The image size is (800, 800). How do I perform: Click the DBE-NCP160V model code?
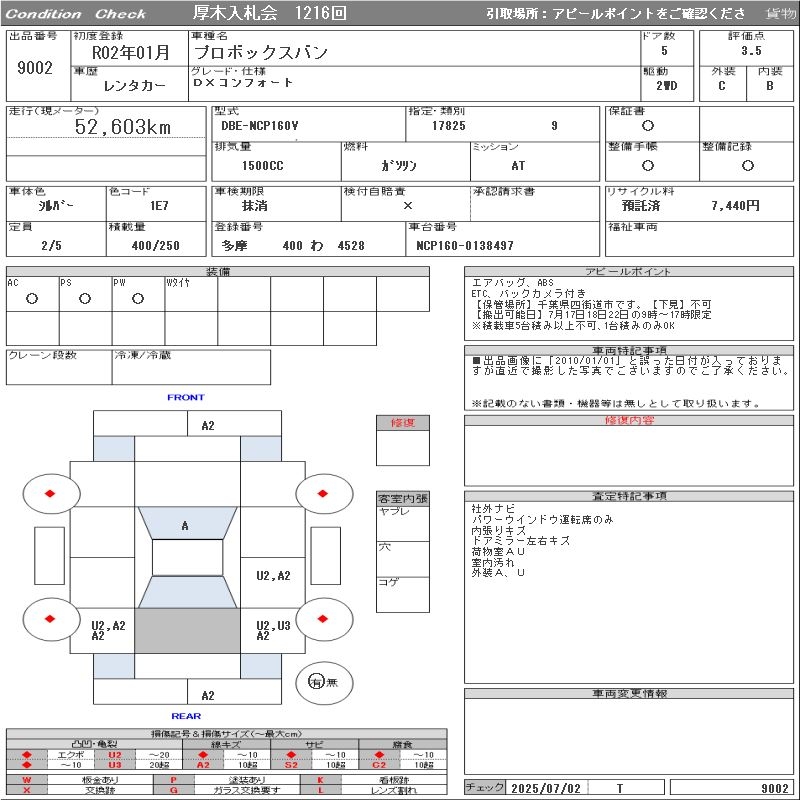[x=260, y=126]
